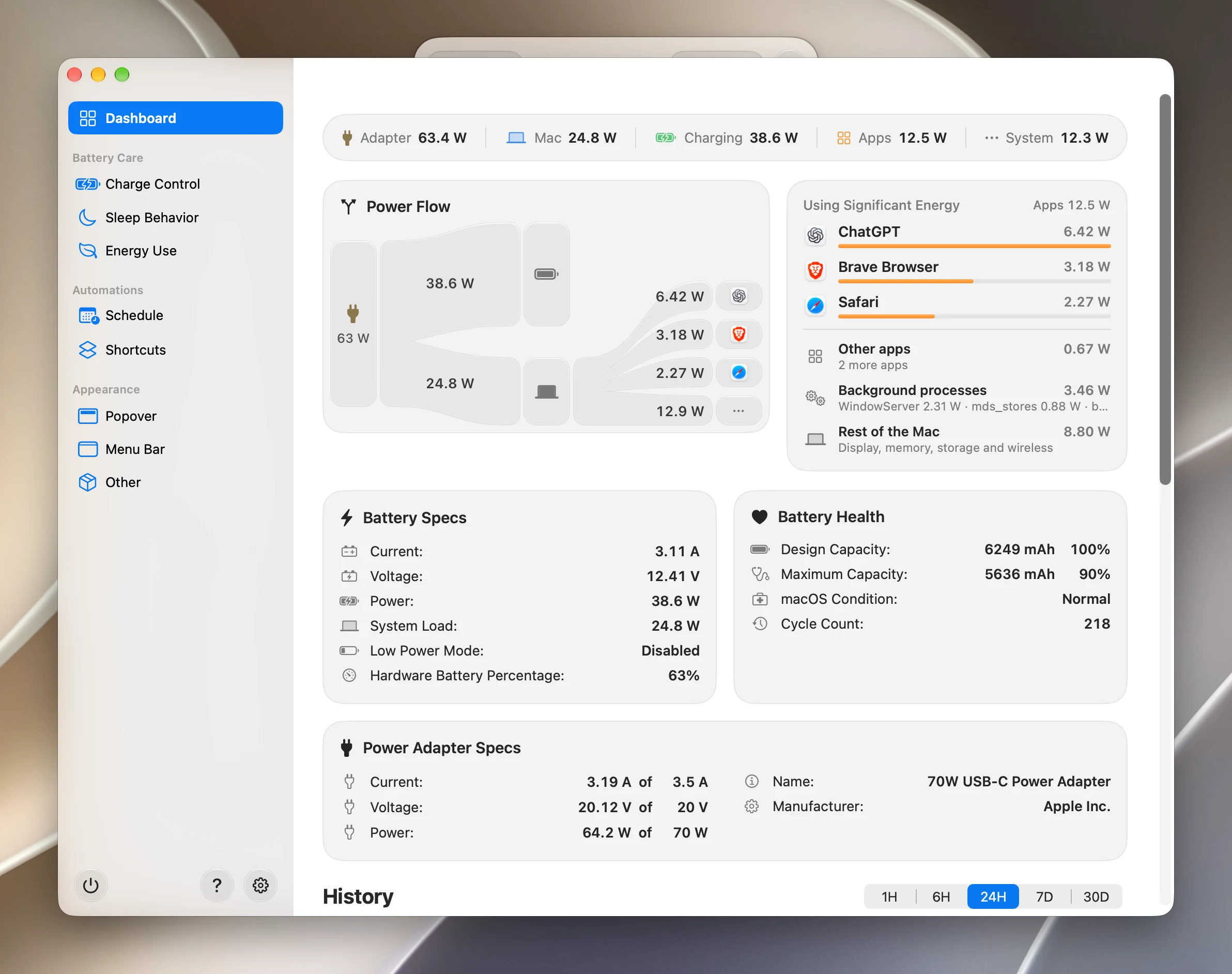Click the Mac laptop icon in top bar
This screenshot has width=1232, height=974.
coord(516,138)
